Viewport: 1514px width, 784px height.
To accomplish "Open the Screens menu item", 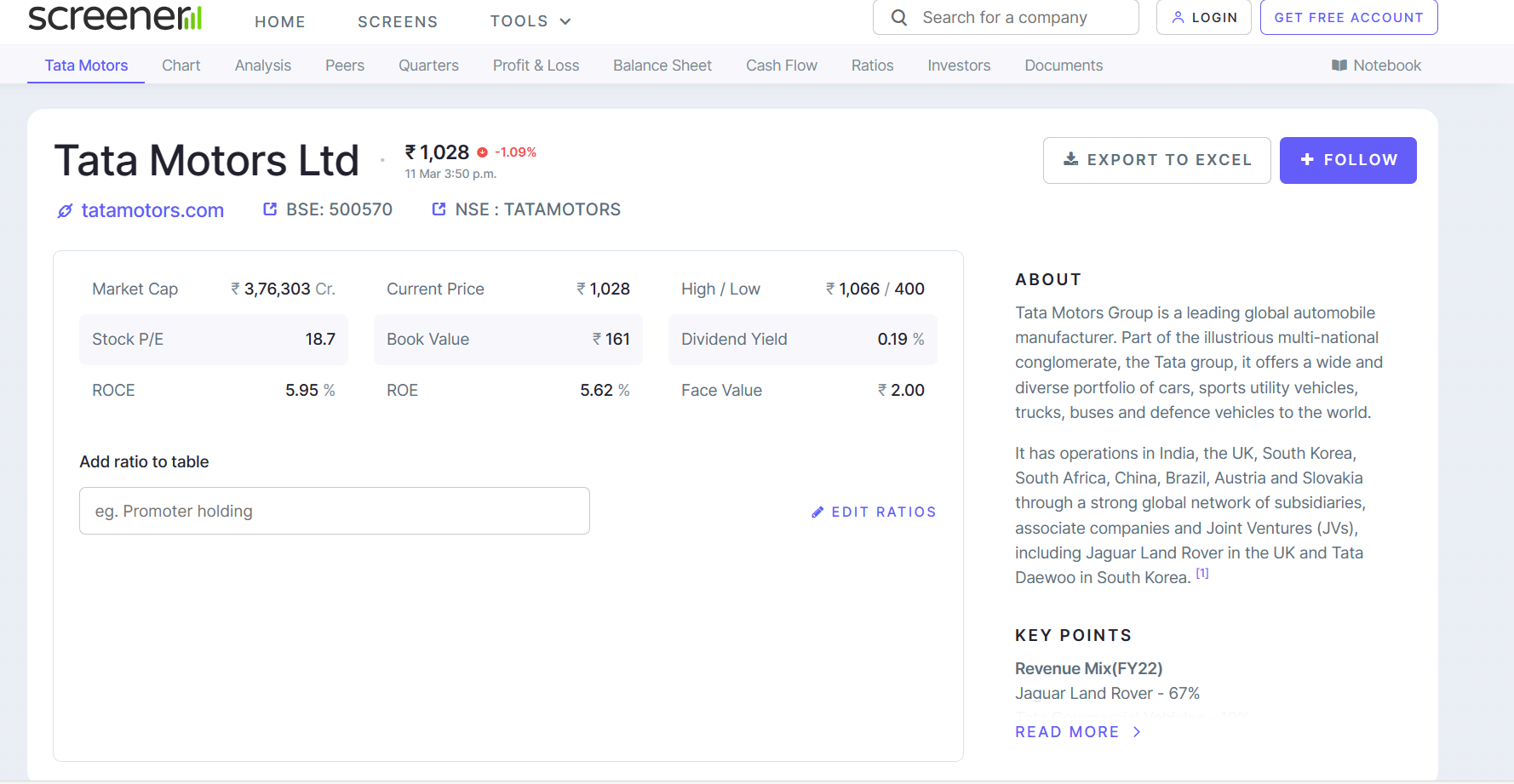I will (x=398, y=21).
